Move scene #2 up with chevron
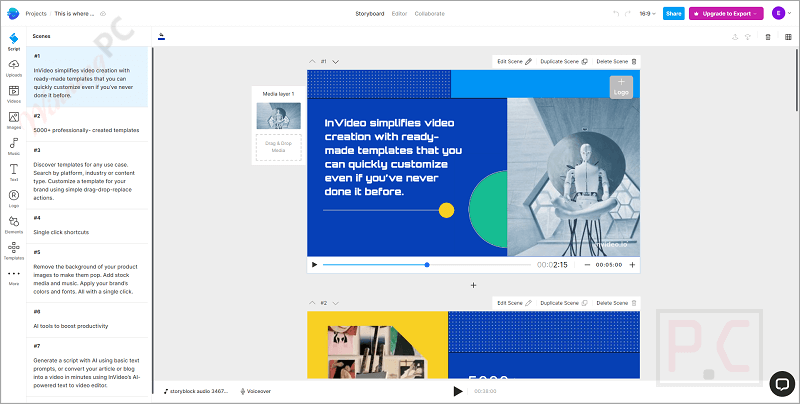This screenshot has height=404, width=800. click(x=312, y=303)
